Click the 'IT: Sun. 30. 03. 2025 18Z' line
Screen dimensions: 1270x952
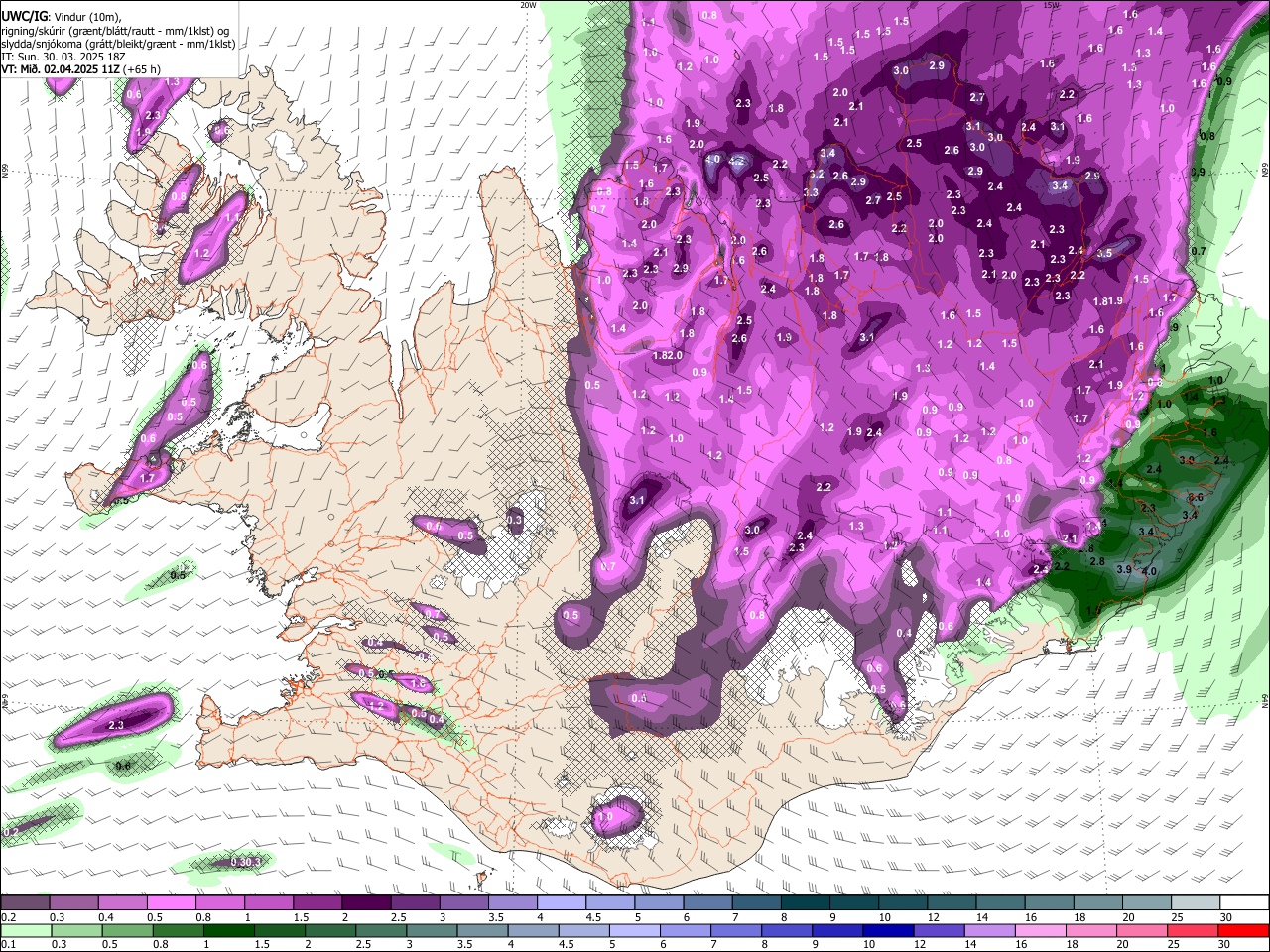click(63, 57)
